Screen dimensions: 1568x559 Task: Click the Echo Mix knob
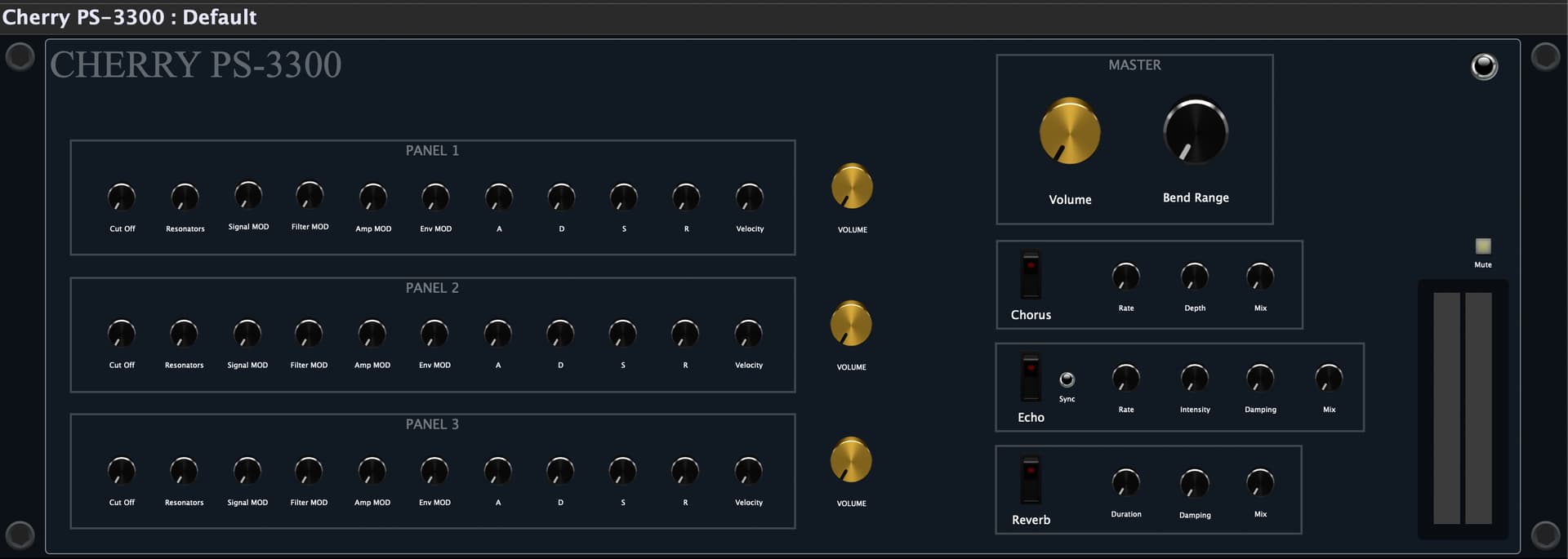[1329, 378]
